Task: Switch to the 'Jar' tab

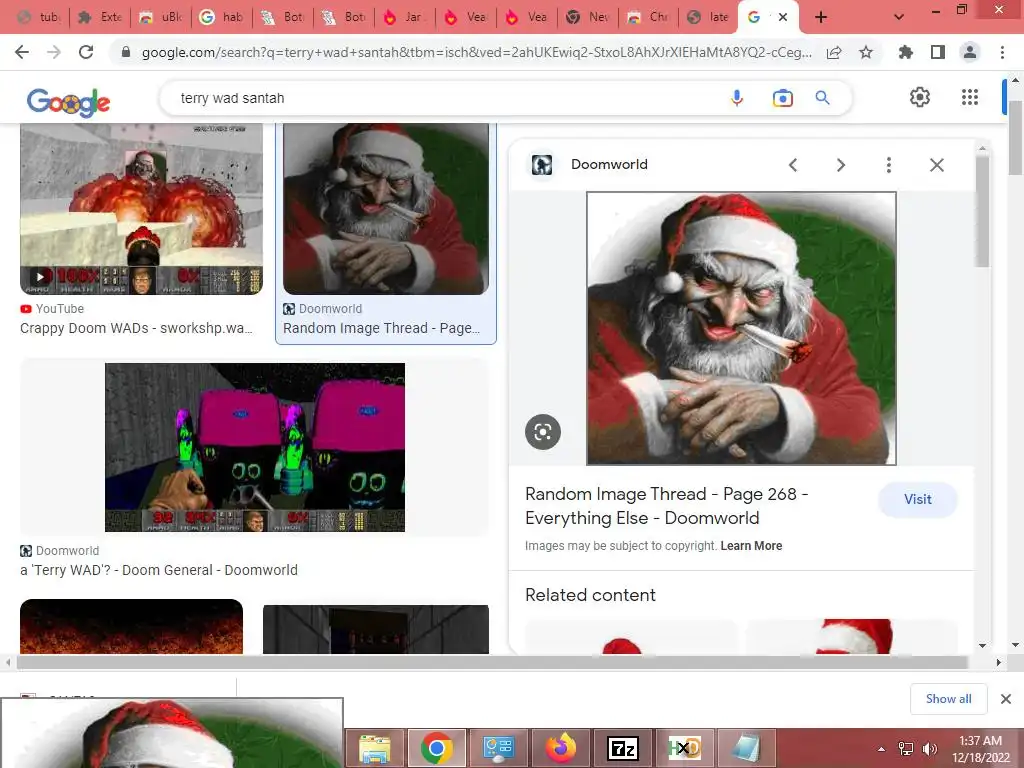Action: click(405, 17)
